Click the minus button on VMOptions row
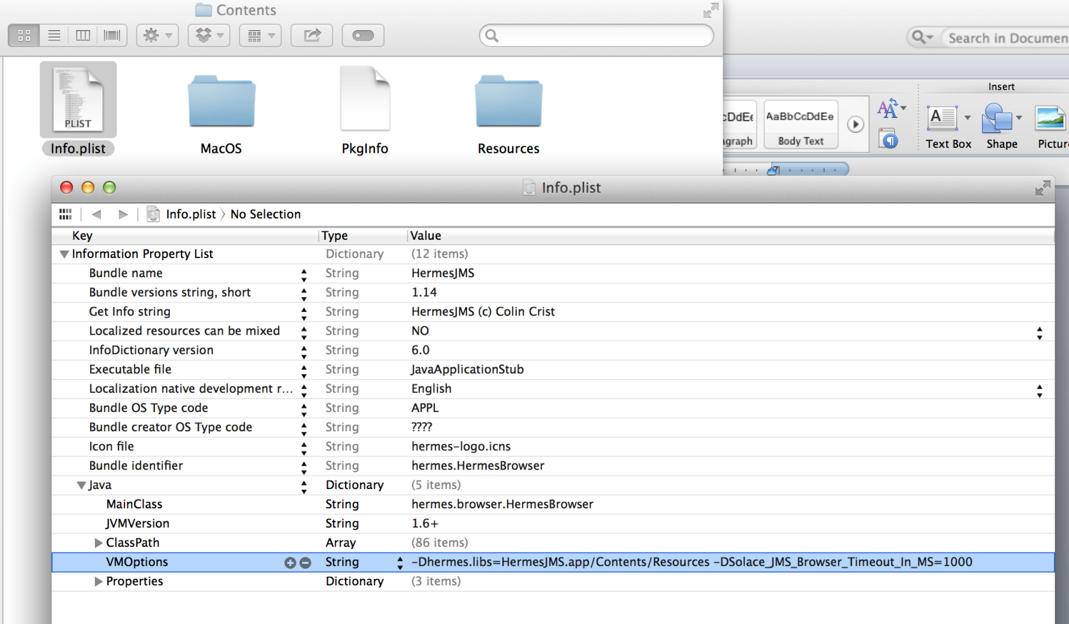Image resolution: width=1069 pixels, height=624 pixels. tap(305, 563)
